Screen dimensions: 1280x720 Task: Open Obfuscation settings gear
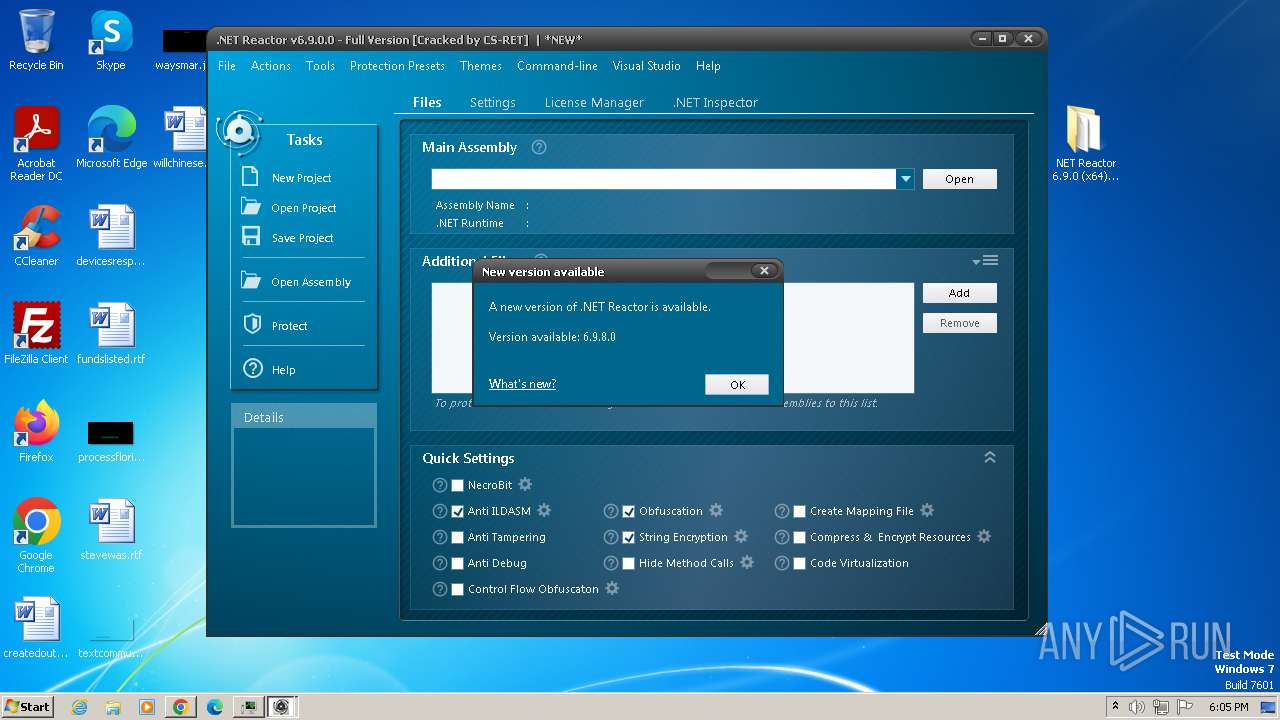716,510
